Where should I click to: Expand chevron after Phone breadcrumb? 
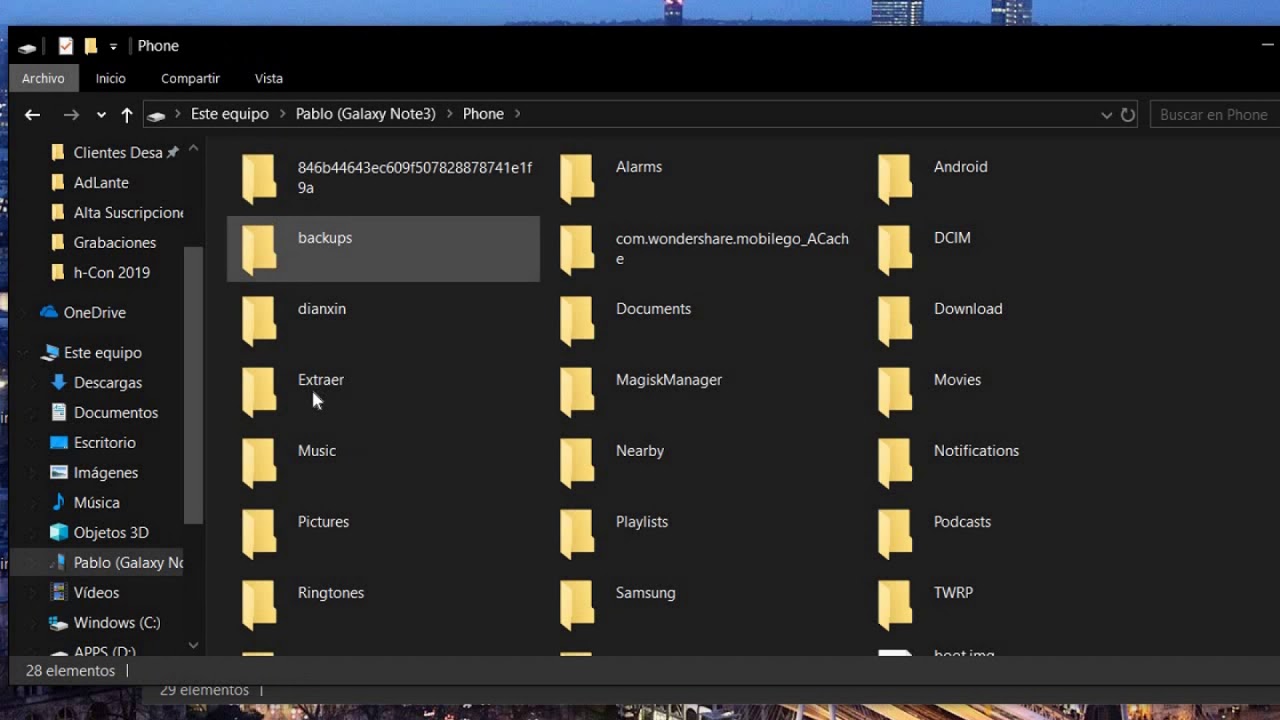[517, 114]
